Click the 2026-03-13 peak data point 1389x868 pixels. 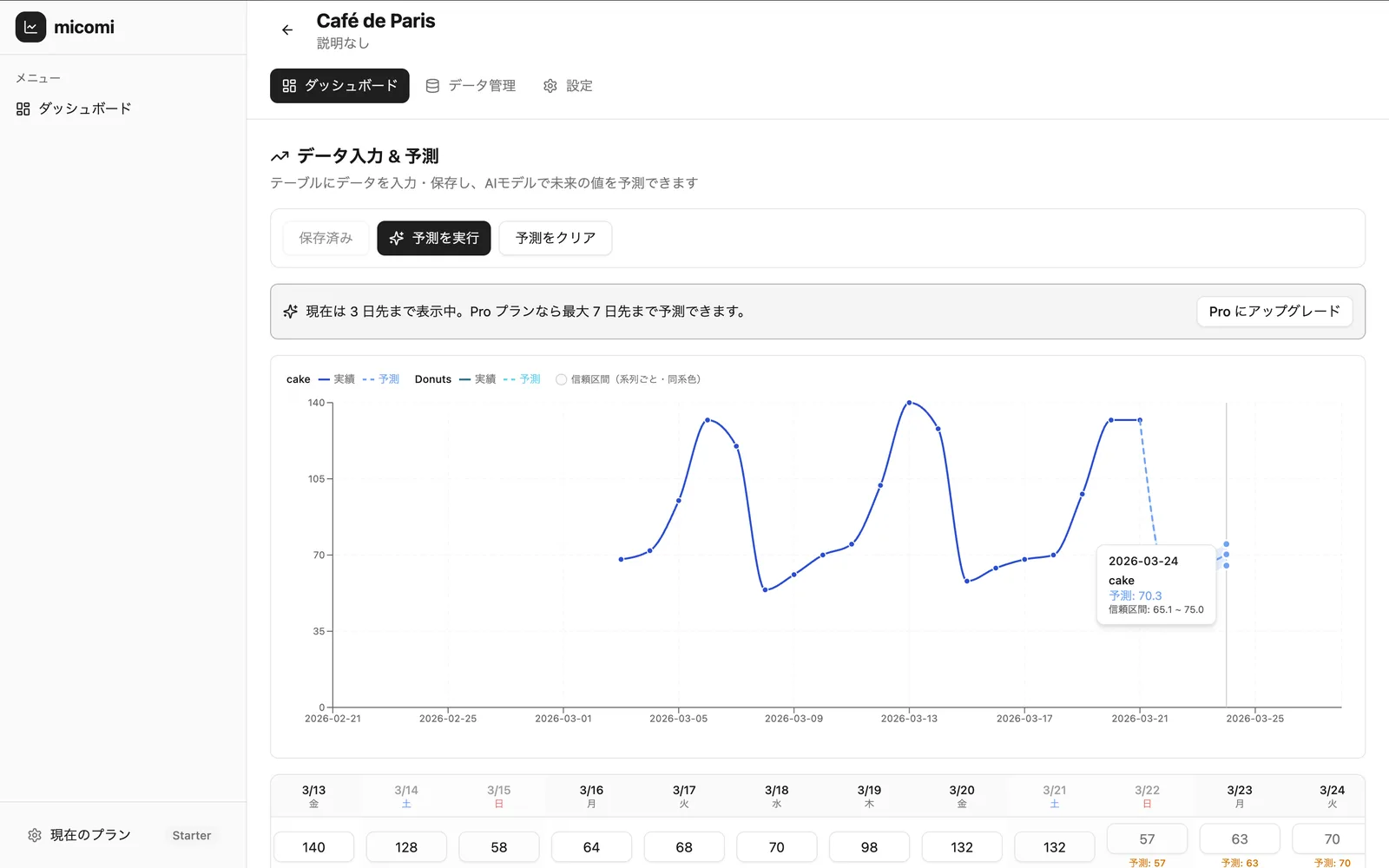pyautogui.click(x=909, y=403)
